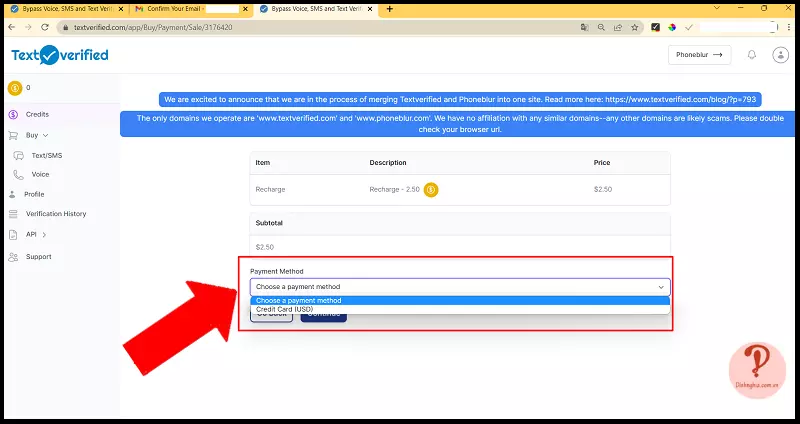This screenshot has width=800, height=424.
Task: Open Credits in the sidebar
Action: pos(37,114)
